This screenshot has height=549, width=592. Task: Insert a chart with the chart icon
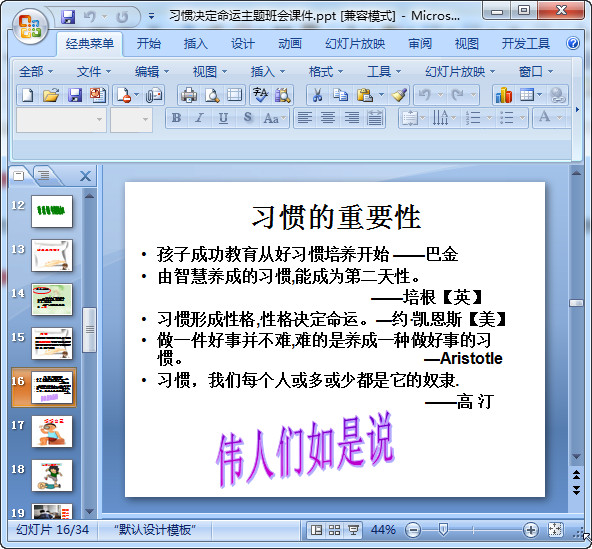pos(504,95)
